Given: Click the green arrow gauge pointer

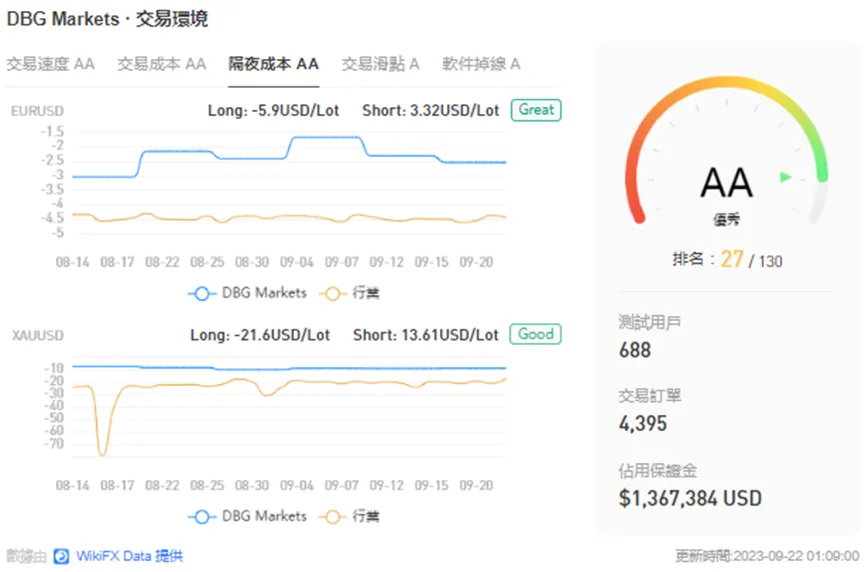Looking at the screenshot, I should coord(786,177).
